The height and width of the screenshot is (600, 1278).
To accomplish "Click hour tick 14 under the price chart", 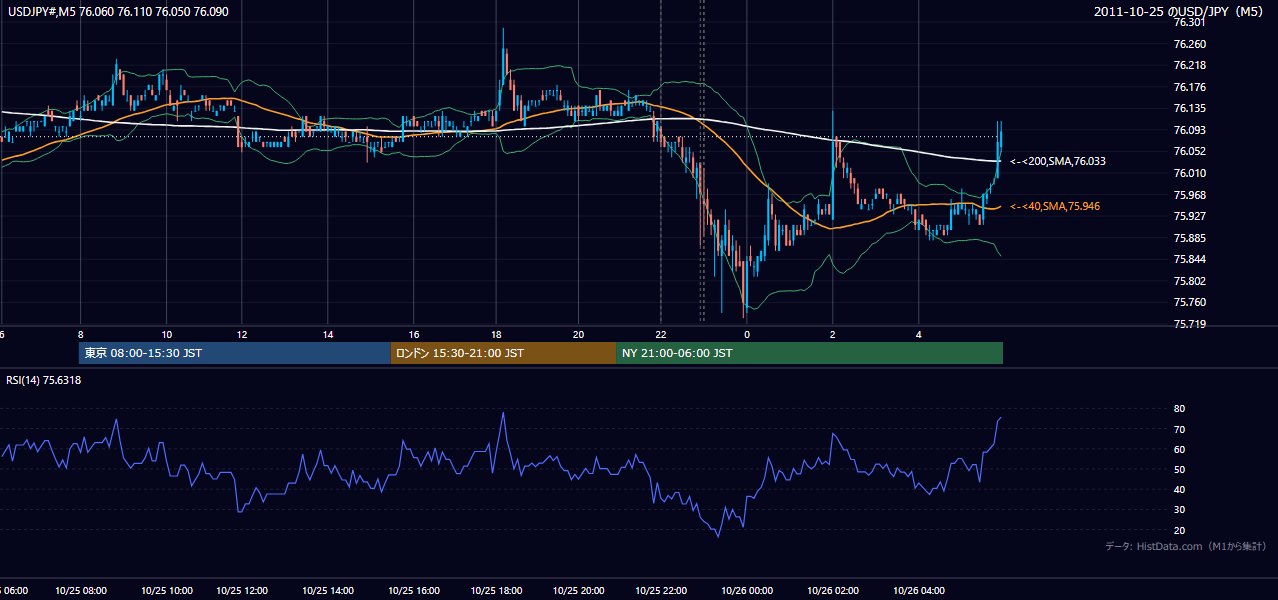I will (x=327, y=334).
